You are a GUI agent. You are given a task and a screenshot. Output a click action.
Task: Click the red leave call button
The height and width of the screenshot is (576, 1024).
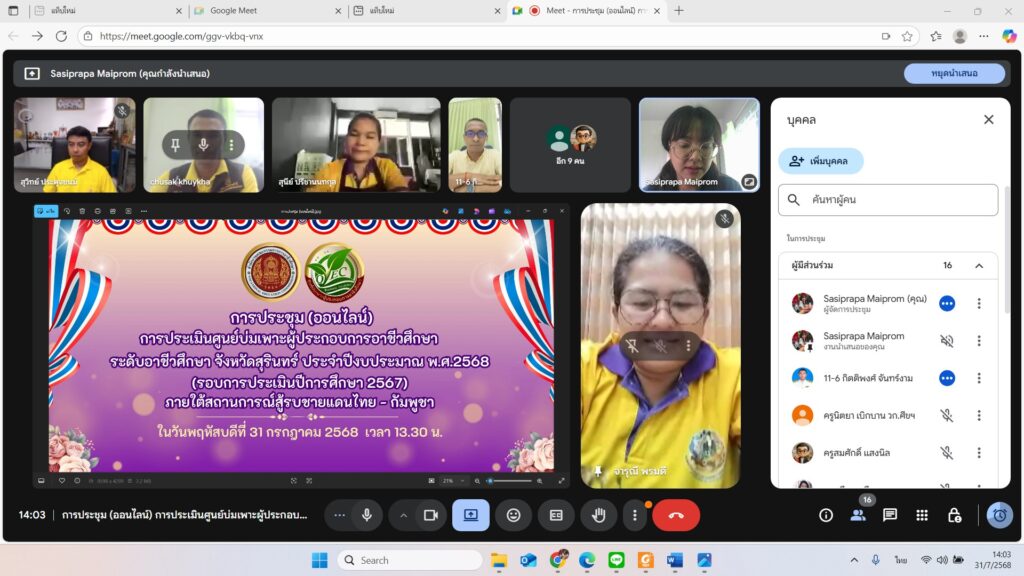pos(676,515)
